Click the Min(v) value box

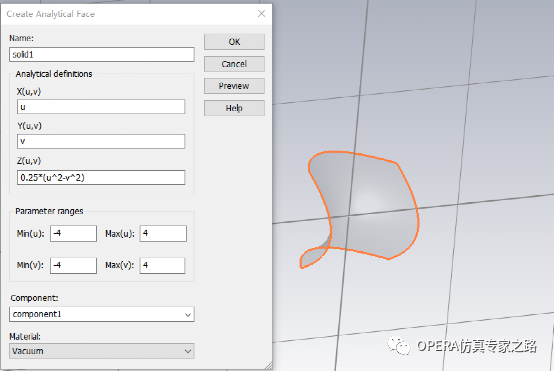pyautogui.click(x=73, y=265)
